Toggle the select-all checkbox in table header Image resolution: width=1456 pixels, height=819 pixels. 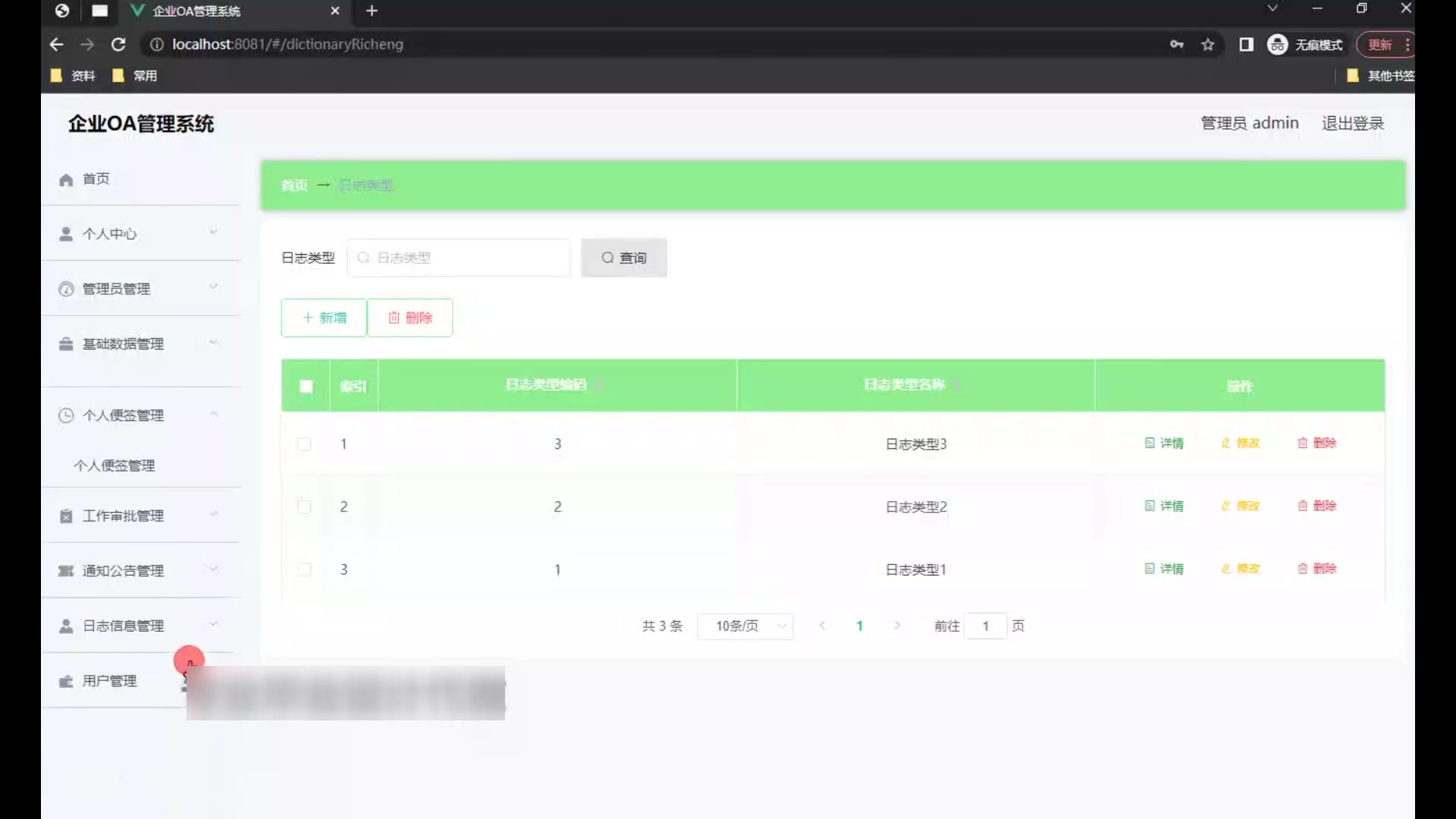click(306, 387)
